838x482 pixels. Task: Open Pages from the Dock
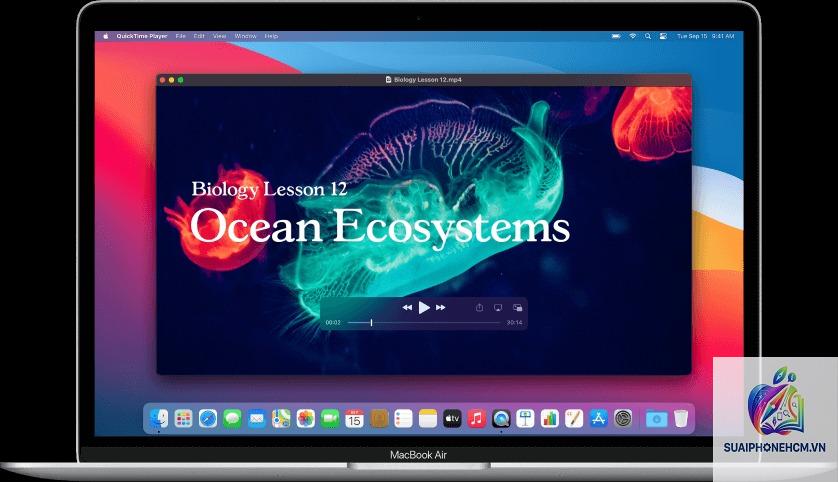(574, 418)
